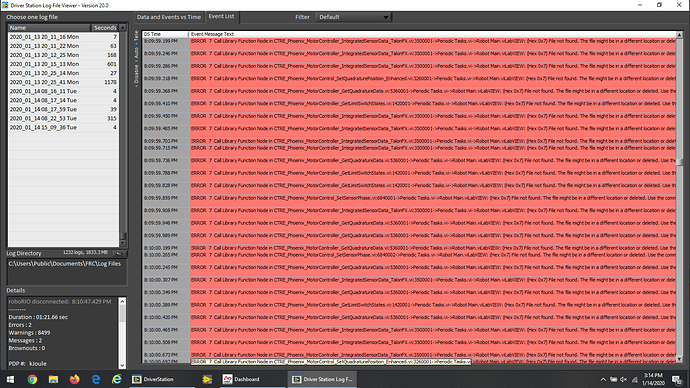Select the Event List tab
Image resolution: width=690 pixels, height=388 pixels.
(x=221, y=16)
